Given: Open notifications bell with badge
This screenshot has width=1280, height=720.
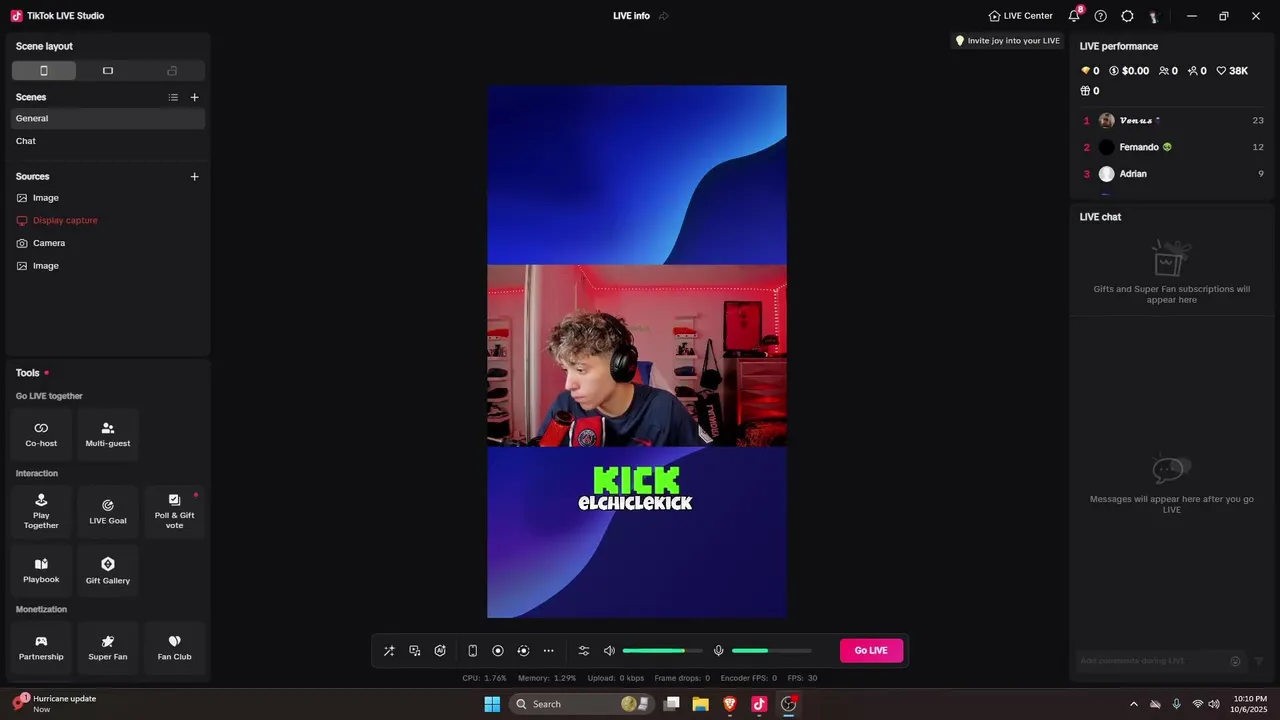Looking at the screenshot, I should click(x=1075, y=15).
